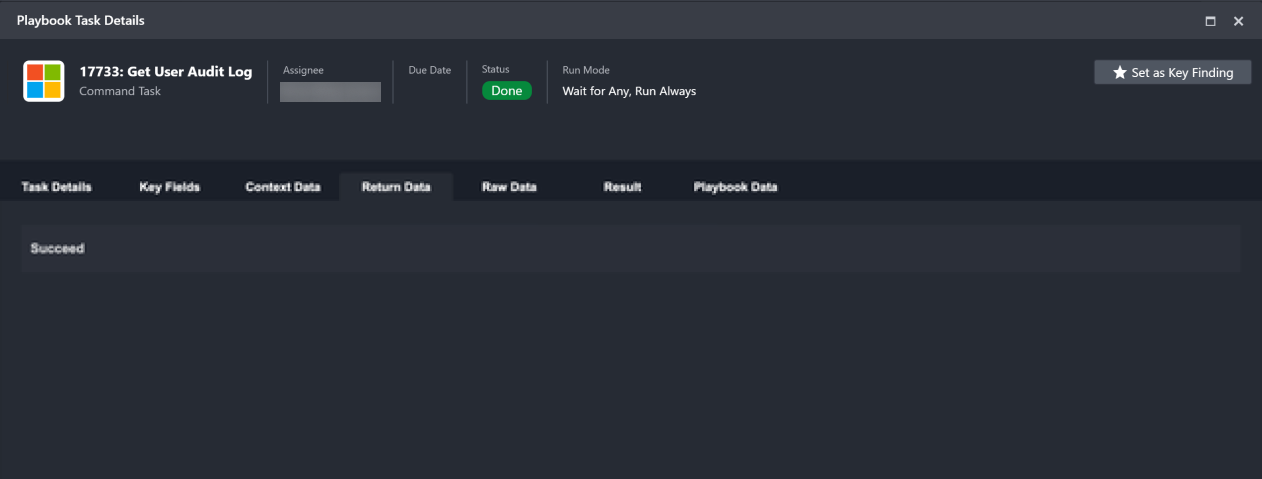The width and height of the screenshot is (1262, 479).
Task: Go to the Result tab
Action: 622,187
